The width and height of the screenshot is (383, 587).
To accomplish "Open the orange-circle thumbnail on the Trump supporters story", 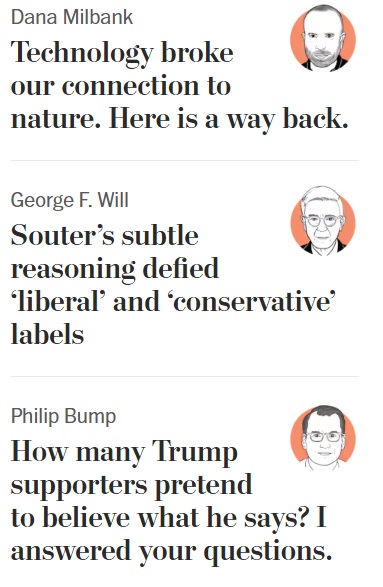I will click(323, 437).
